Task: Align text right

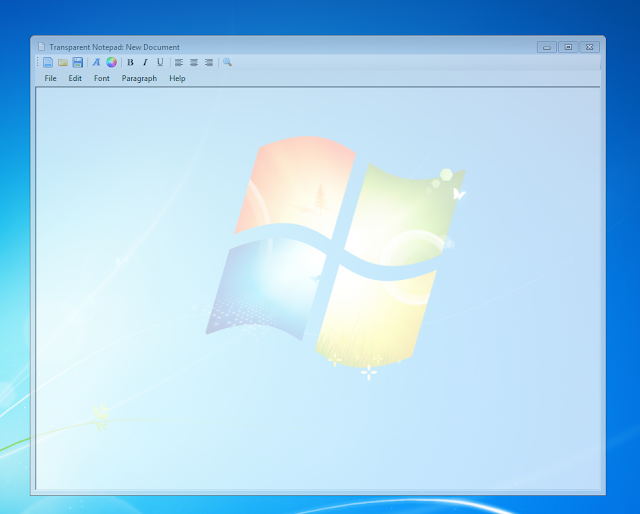Action: pos(209,62)
